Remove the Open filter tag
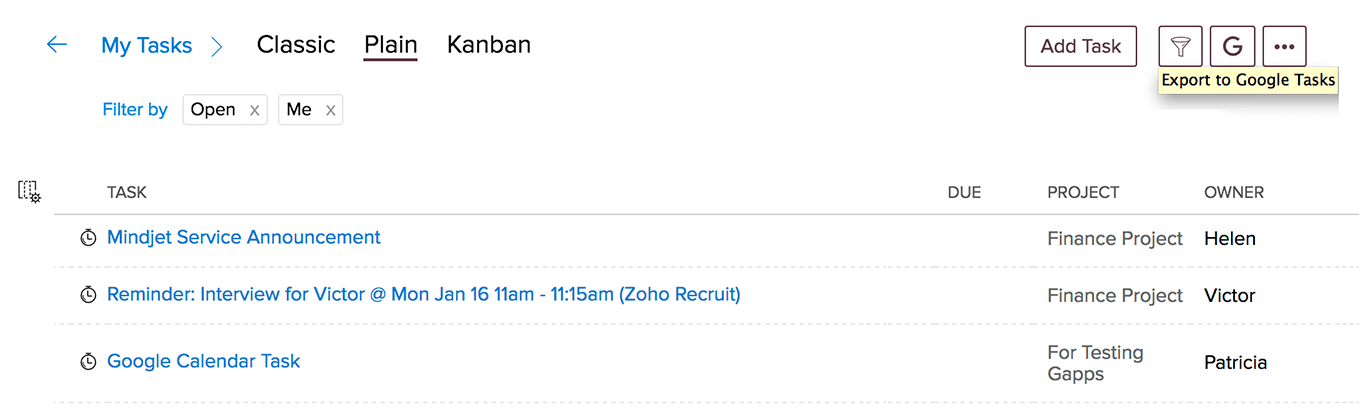The width and height of the screenshot is (1360, 413). (254, 110)
